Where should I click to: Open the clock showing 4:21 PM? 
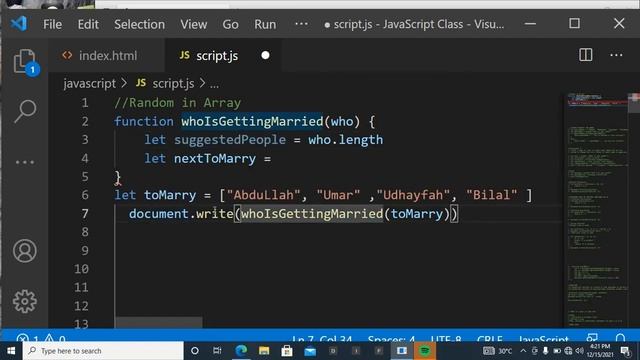pos(600,351)
